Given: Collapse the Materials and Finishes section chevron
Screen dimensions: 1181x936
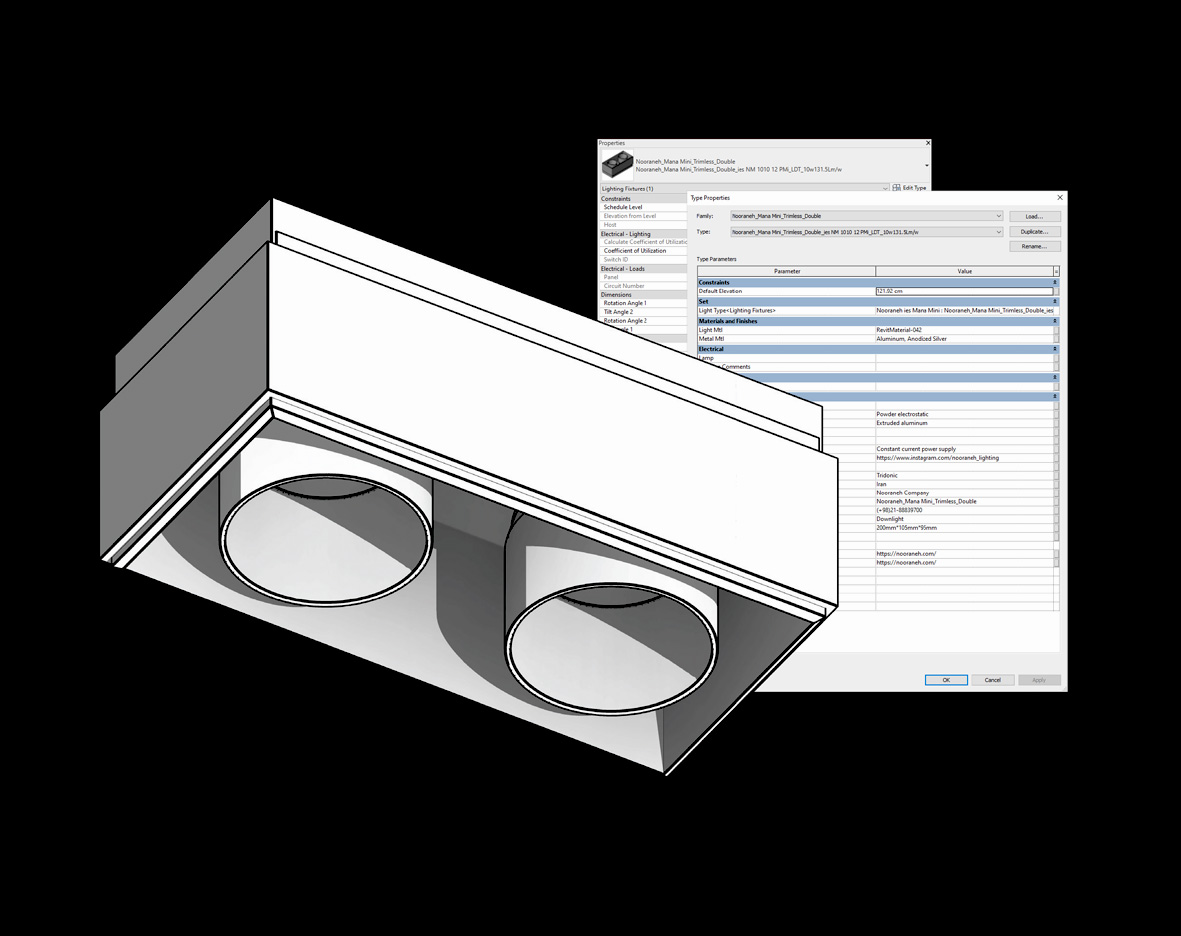Looking at the screenshot, I should click(x=1054, y=321).
